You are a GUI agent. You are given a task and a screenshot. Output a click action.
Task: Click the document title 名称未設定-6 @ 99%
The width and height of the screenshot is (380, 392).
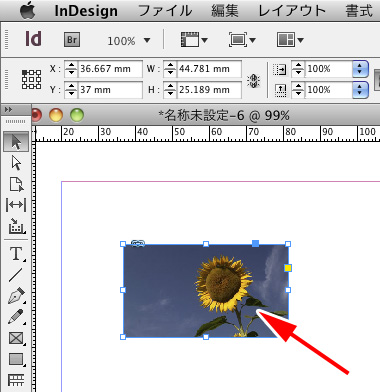224,116
